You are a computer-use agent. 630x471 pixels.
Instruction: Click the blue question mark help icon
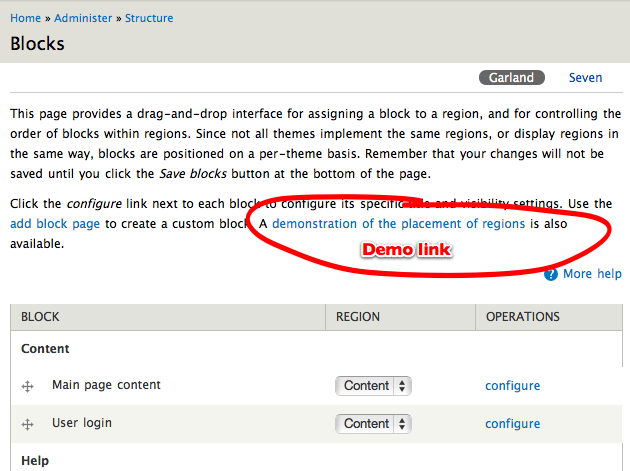pyautogui.click(x=551, y=274)
